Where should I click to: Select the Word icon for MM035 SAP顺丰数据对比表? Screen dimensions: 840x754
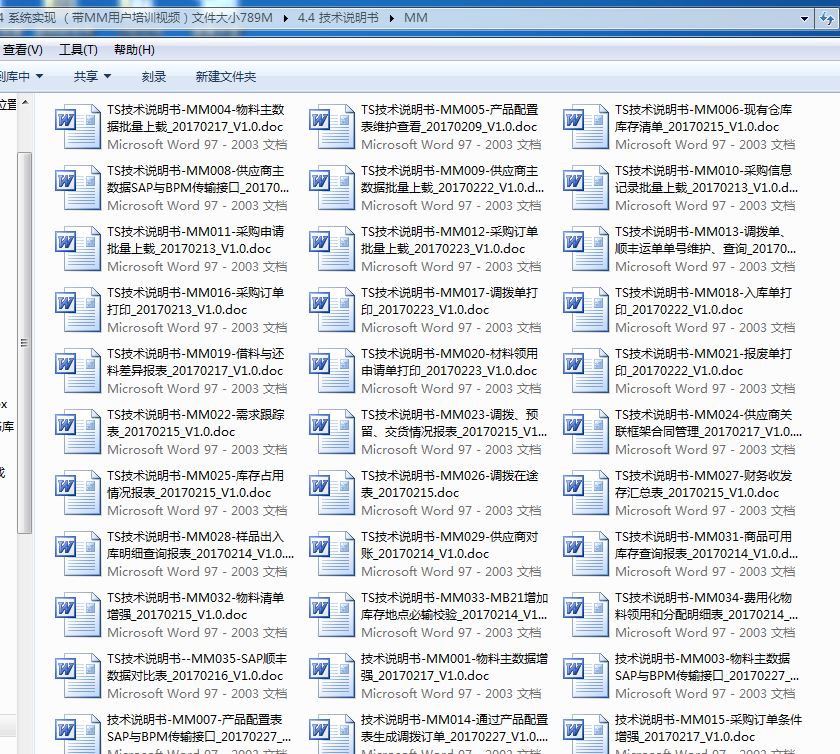(78, 676)
